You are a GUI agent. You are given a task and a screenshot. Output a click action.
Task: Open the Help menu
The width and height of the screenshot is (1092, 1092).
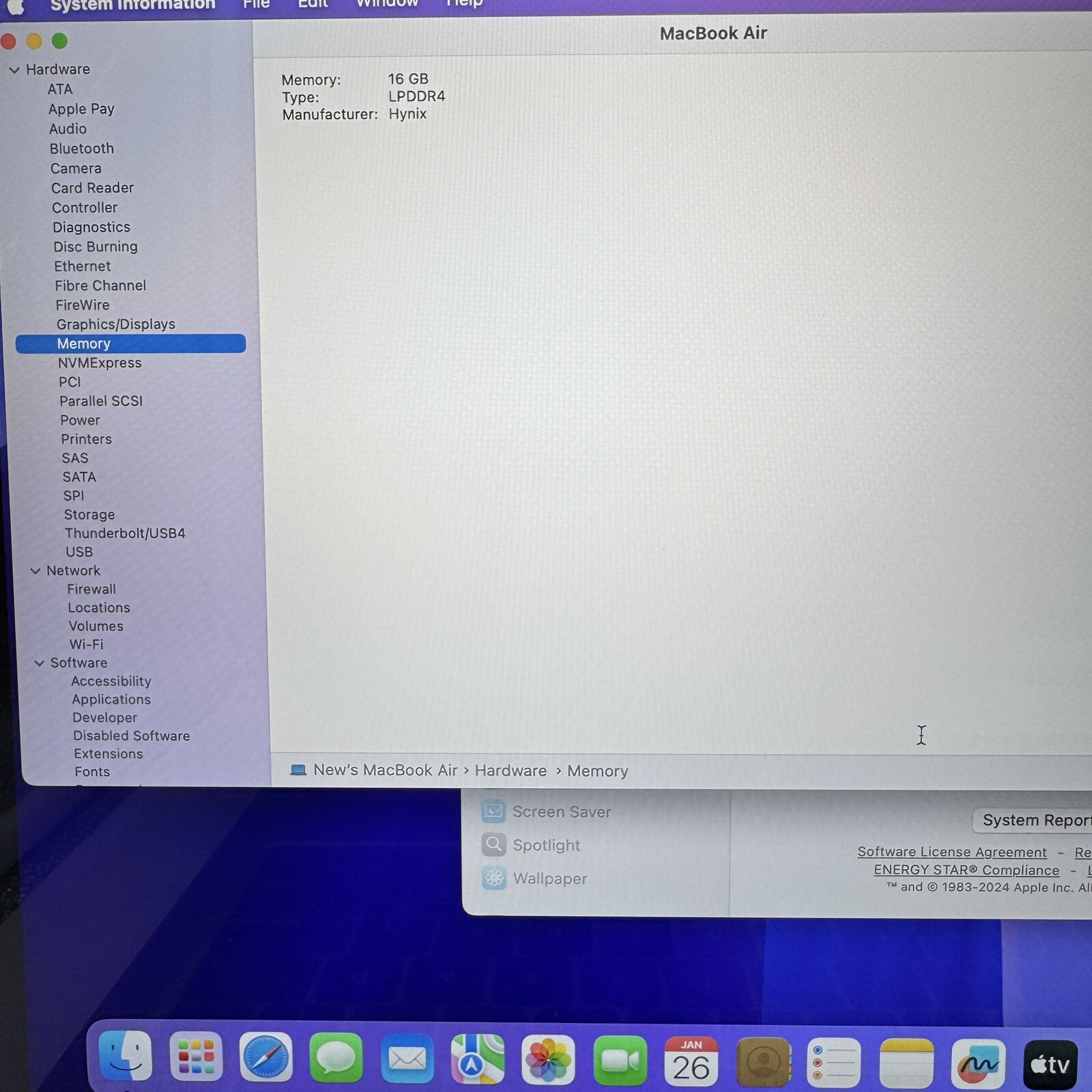click(x=464, y=3)
